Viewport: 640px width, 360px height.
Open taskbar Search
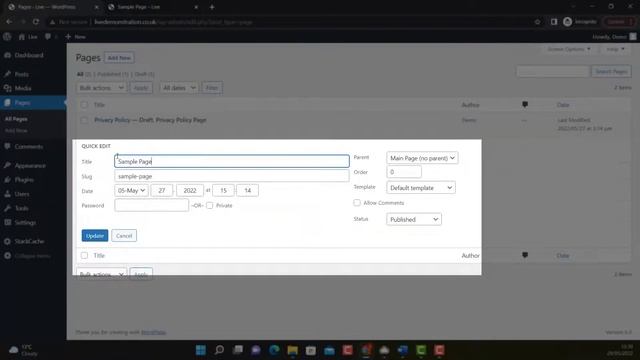tap(219, 350)
